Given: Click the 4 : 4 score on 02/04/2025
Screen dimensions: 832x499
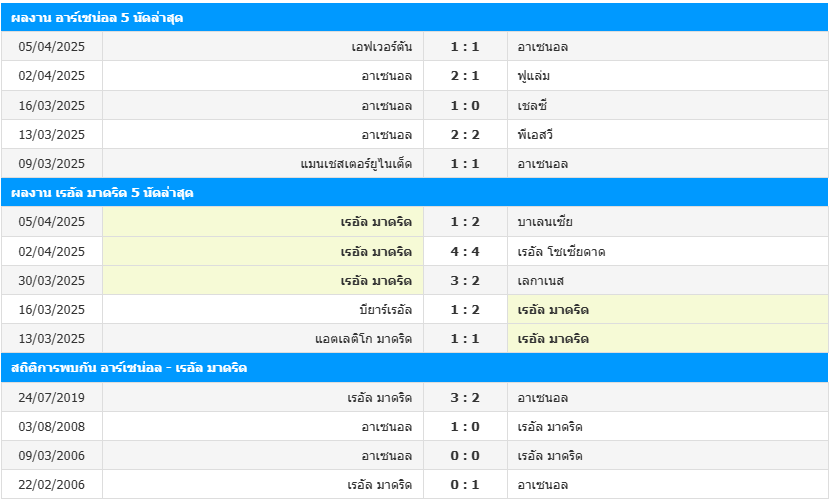Looking at the screenshot, I should pyautogui.click(x=465, y=252).
